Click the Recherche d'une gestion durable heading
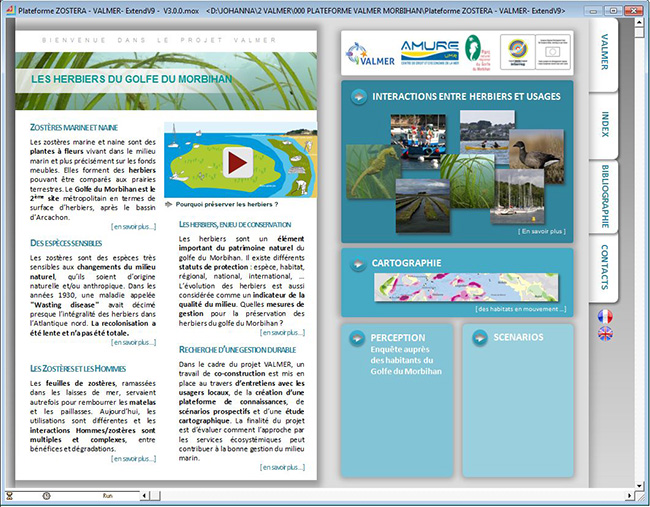Viewport: 650px width, 507px height. click(238, 350)
